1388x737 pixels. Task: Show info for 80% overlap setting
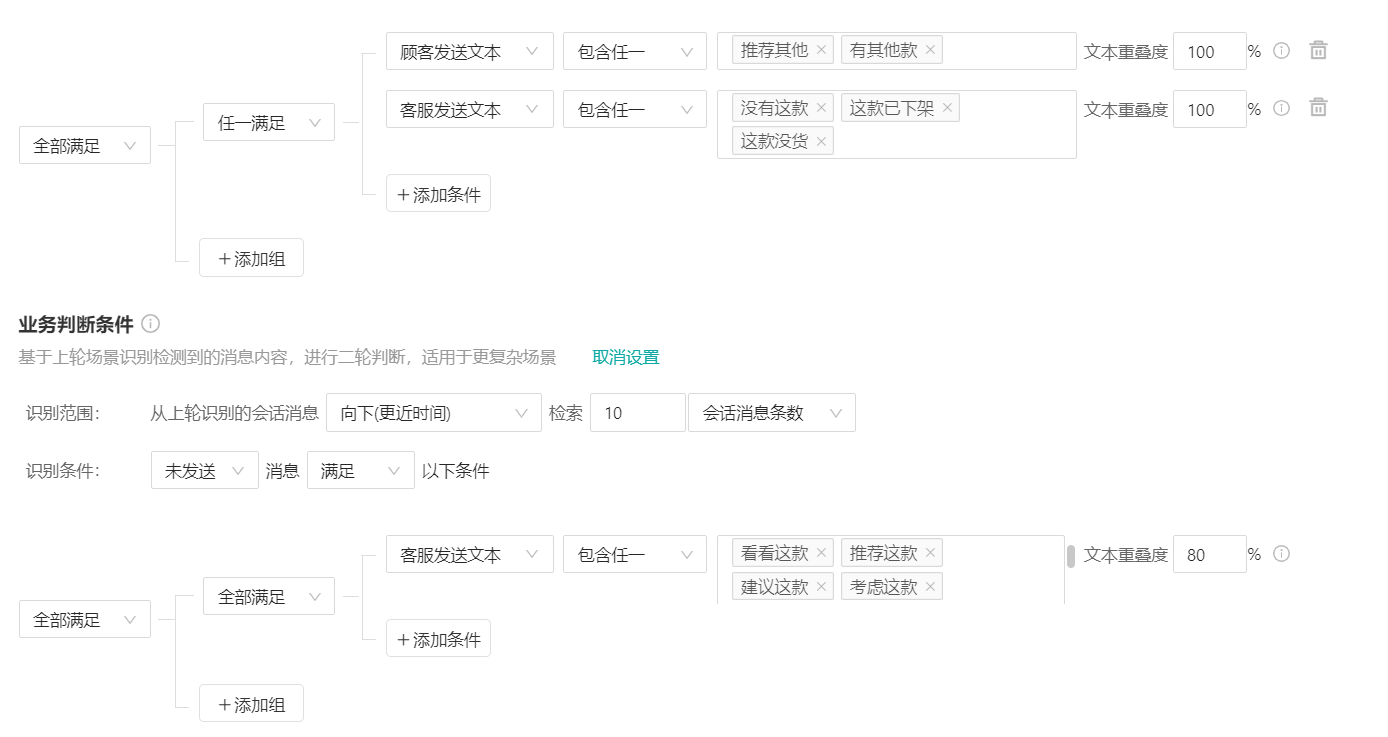coord(1282,553)
